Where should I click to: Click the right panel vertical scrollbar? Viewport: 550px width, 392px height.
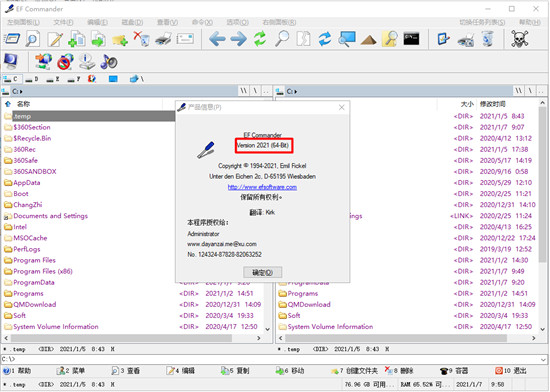(542, 184)
